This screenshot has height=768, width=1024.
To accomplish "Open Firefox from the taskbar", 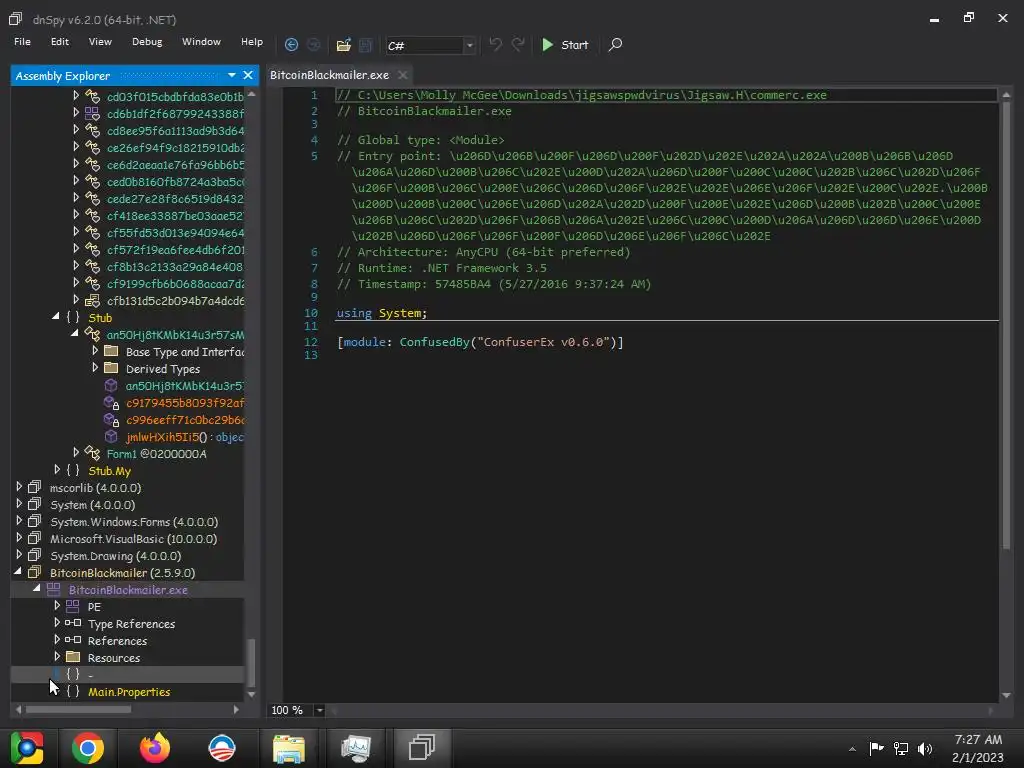I will [x=155, y=748].
